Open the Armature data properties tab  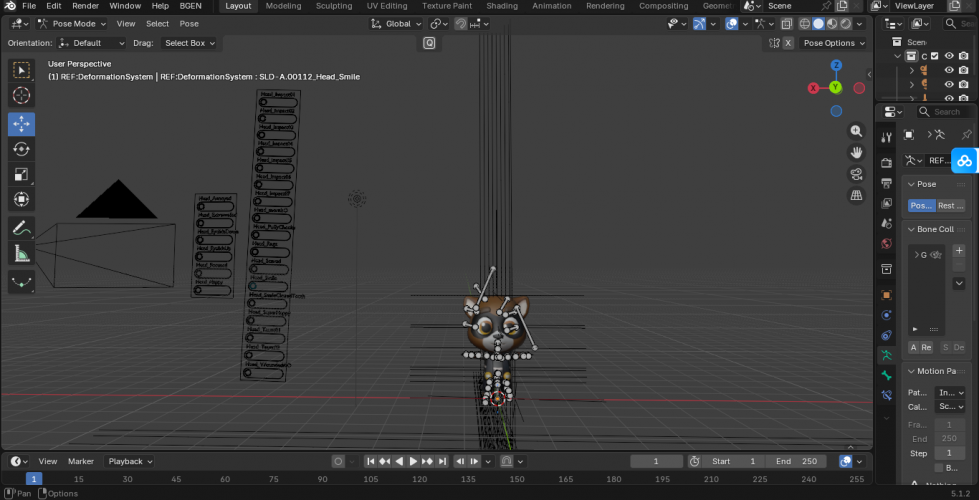click(x=886, y=355)
